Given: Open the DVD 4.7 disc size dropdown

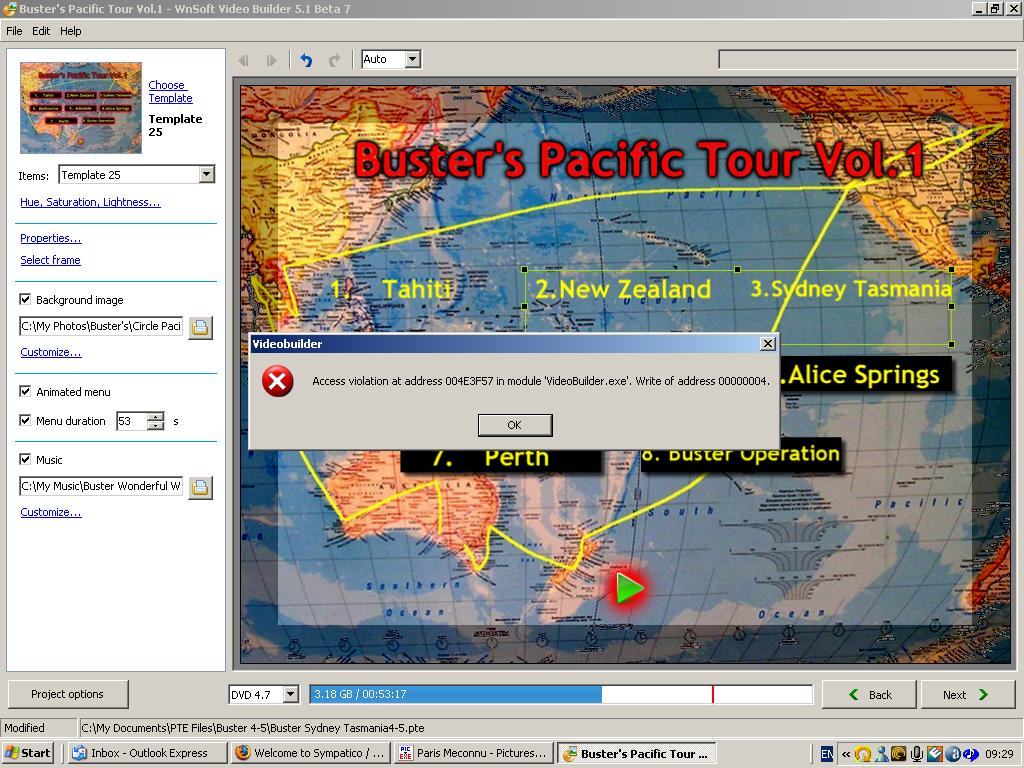Looking at the screenshot, I should tap(290, 694).
